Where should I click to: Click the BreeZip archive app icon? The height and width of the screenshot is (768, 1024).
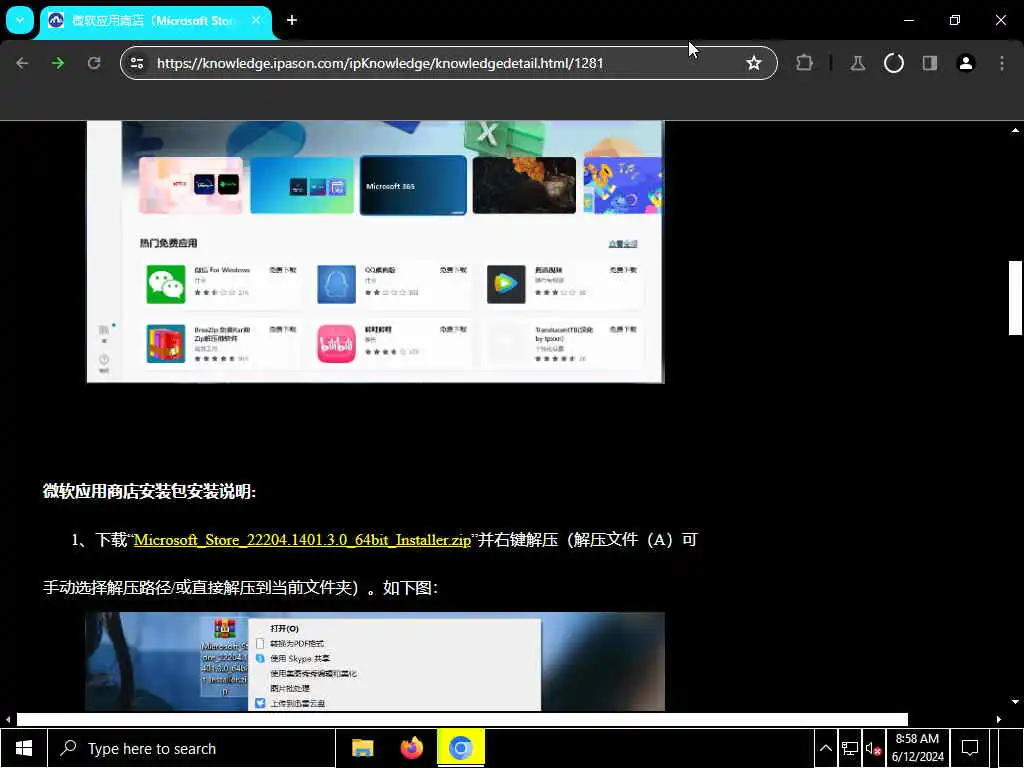166,344
